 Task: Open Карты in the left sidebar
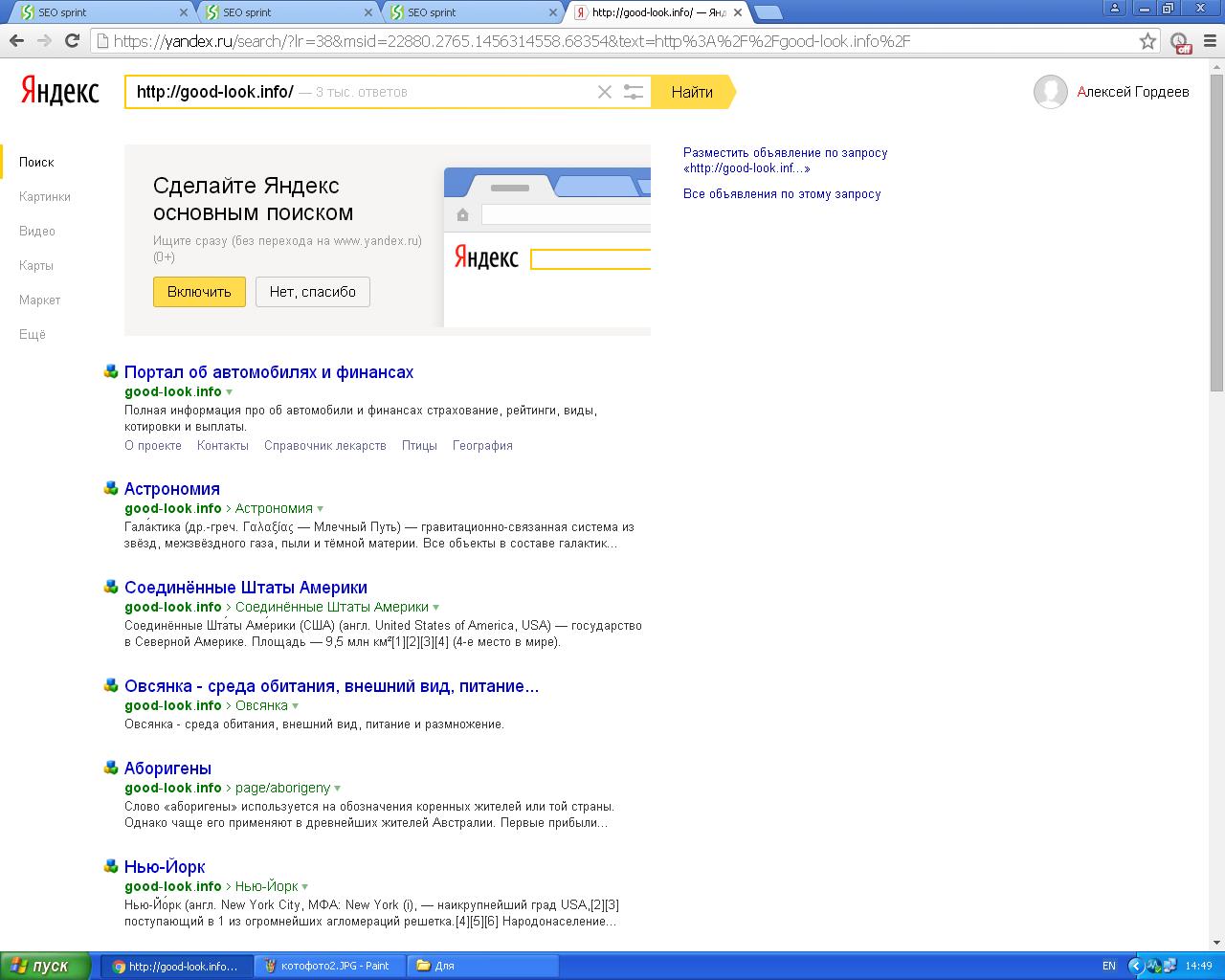pyautogui.click(x=36, y=265)
